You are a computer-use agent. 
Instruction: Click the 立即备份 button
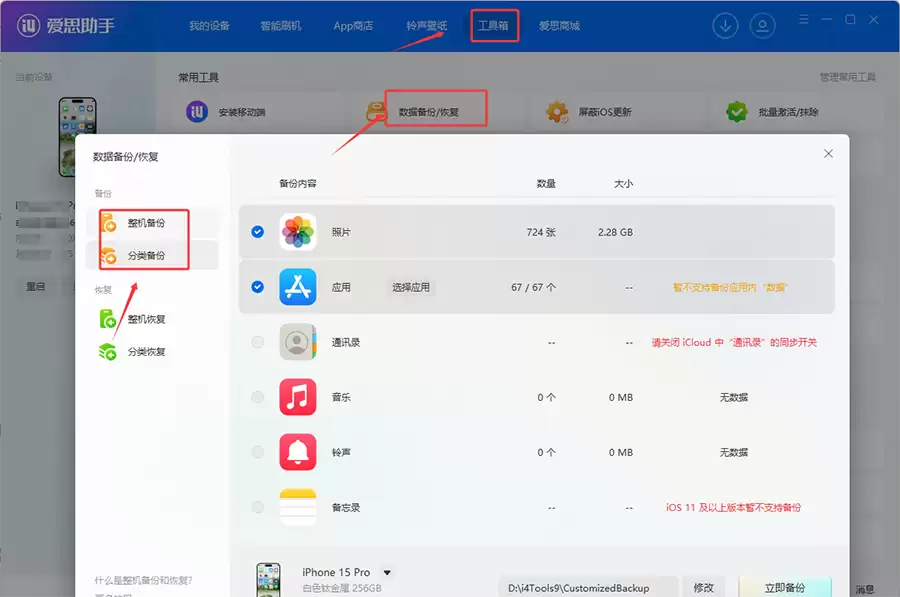click(x=785, y=588)
